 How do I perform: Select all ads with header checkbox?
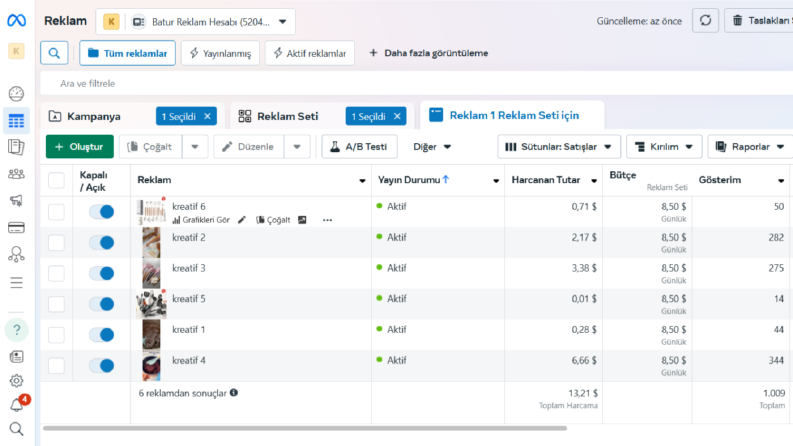(x=56, y=180)
